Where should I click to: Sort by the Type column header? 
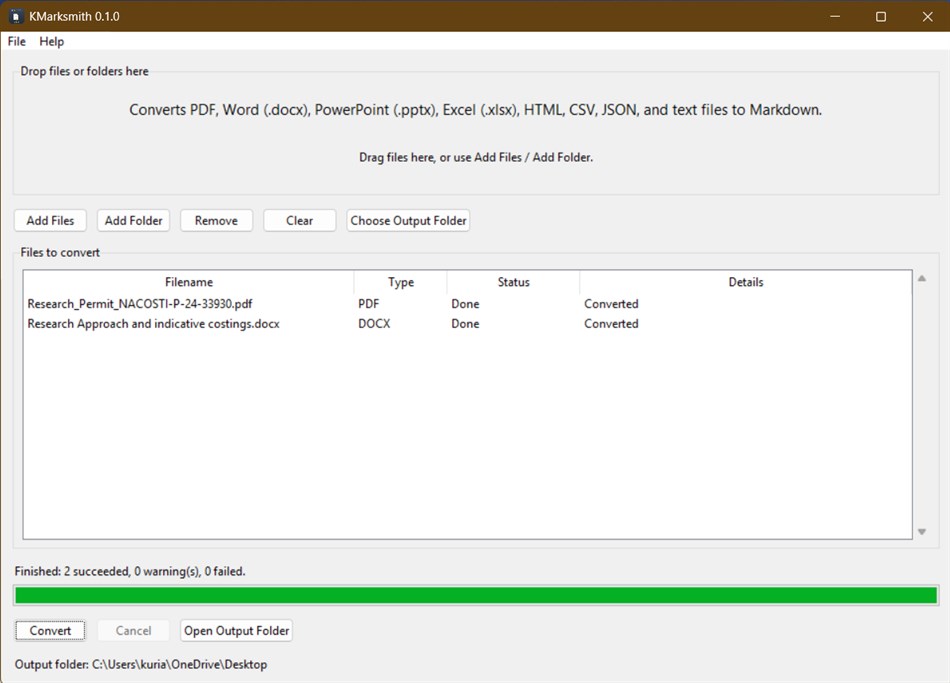coord(400,282)
